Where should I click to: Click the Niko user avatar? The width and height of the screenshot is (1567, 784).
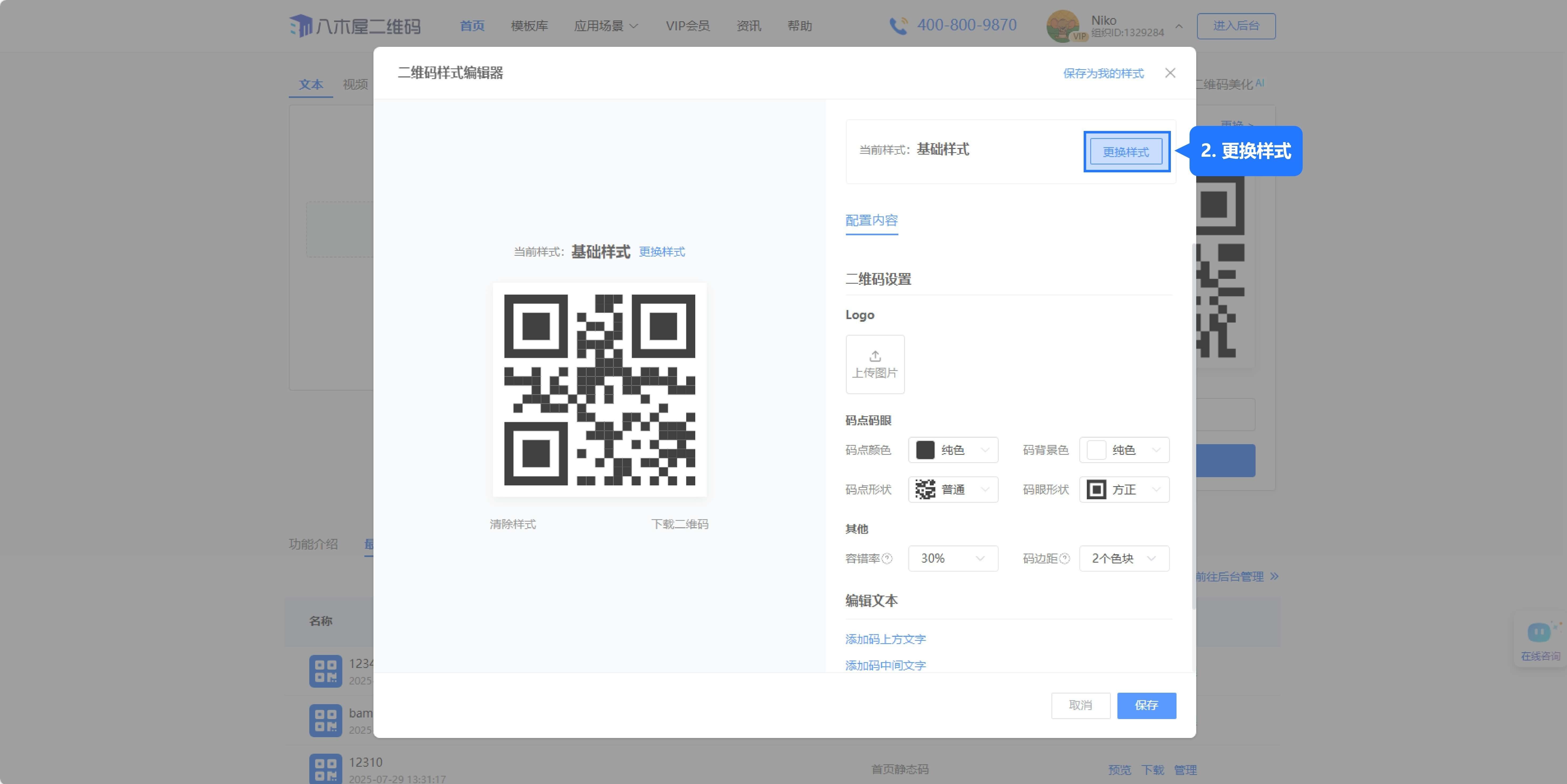[1062, 26]
